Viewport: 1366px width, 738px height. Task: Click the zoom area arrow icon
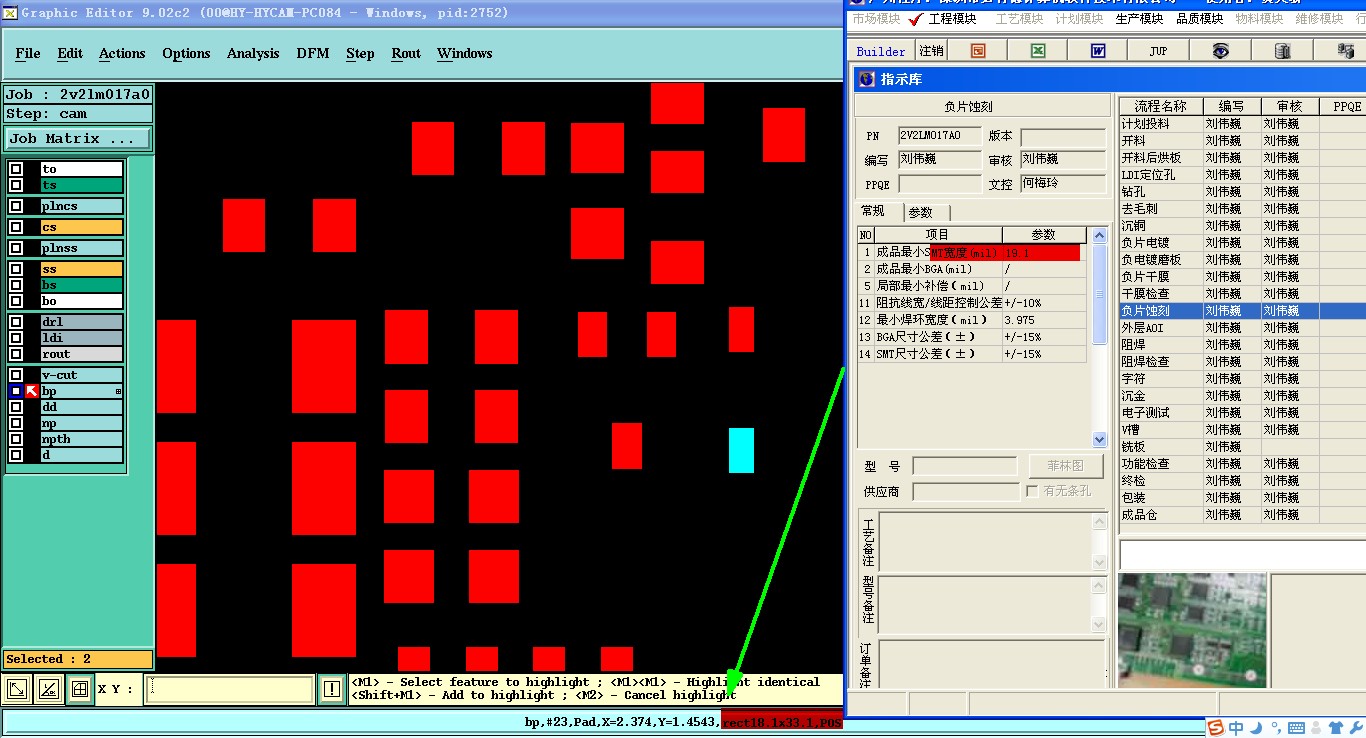coord(18,689)
